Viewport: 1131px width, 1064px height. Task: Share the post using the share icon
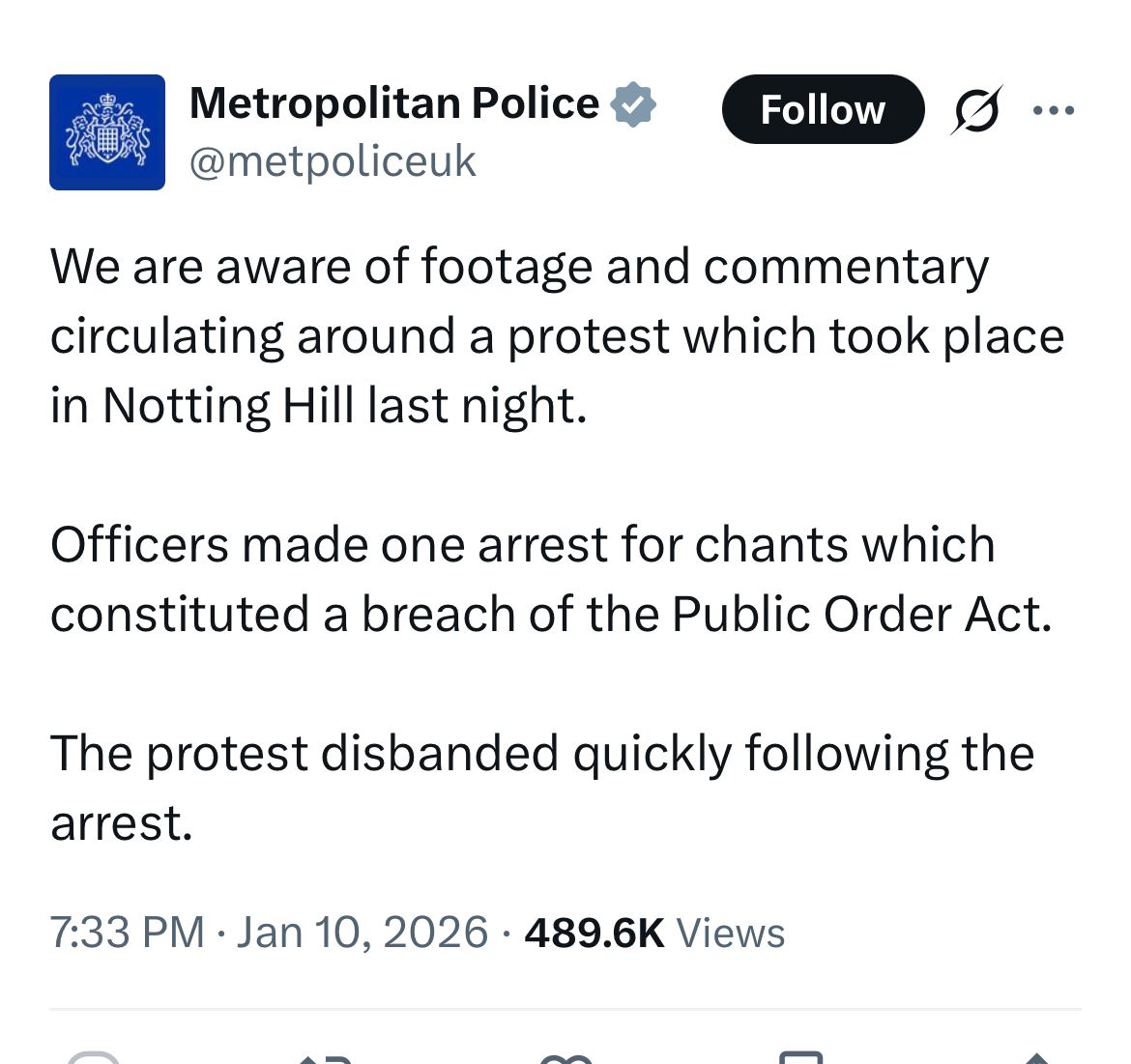[1036, 1058]
